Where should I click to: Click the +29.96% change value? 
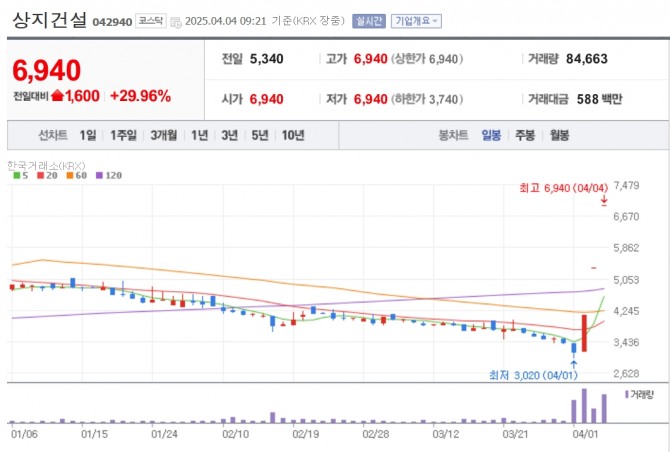[141, 96]
